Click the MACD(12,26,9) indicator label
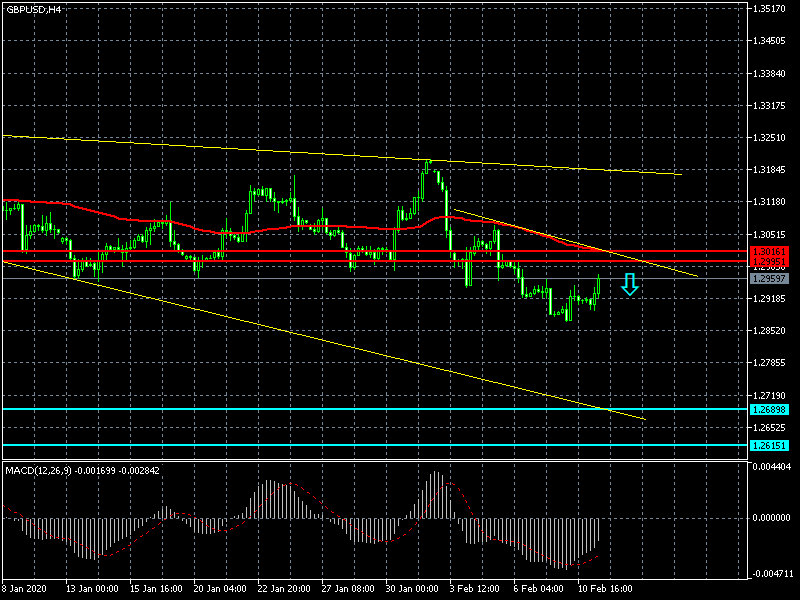The height and width of the screenshot is (600, 800). [83, 469]
